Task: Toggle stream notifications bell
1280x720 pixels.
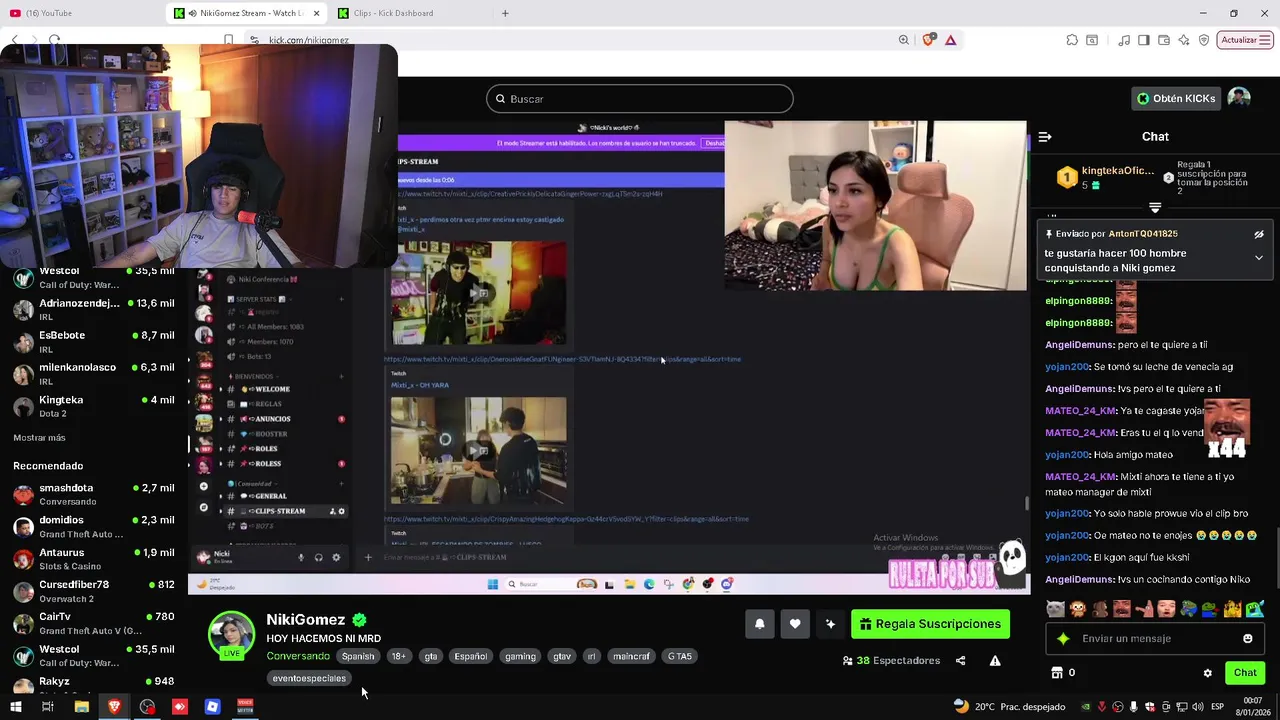Action: (x=759, y=624)
